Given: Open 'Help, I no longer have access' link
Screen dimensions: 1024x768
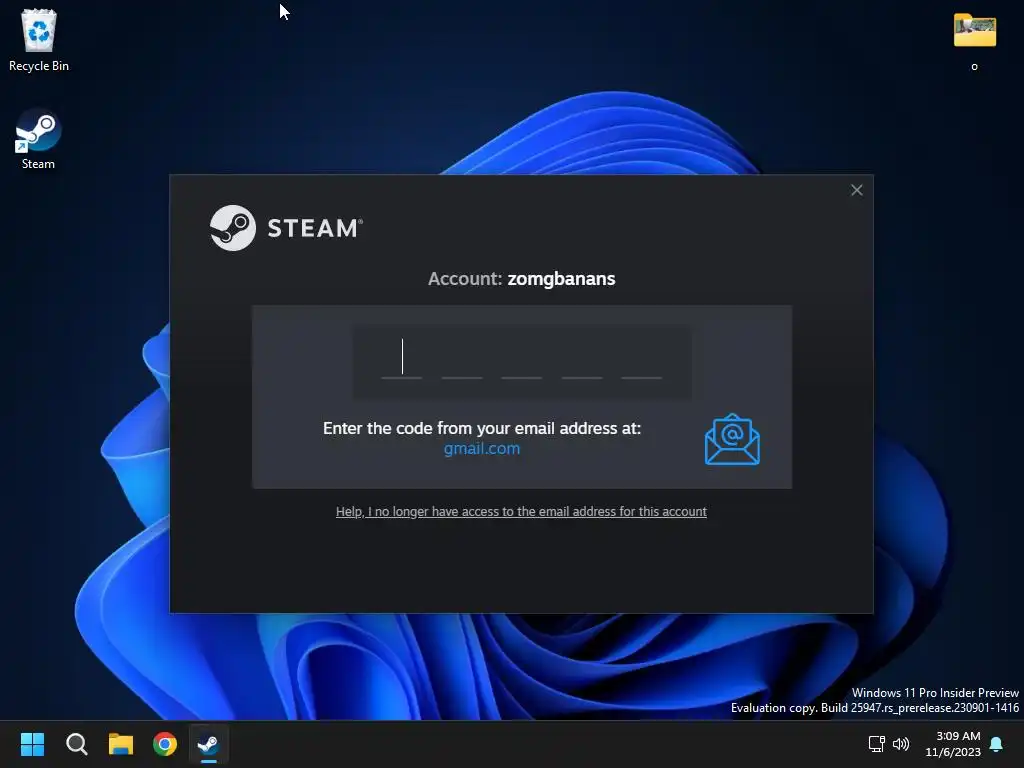Looking at the screenshot, I should [521, 511].
